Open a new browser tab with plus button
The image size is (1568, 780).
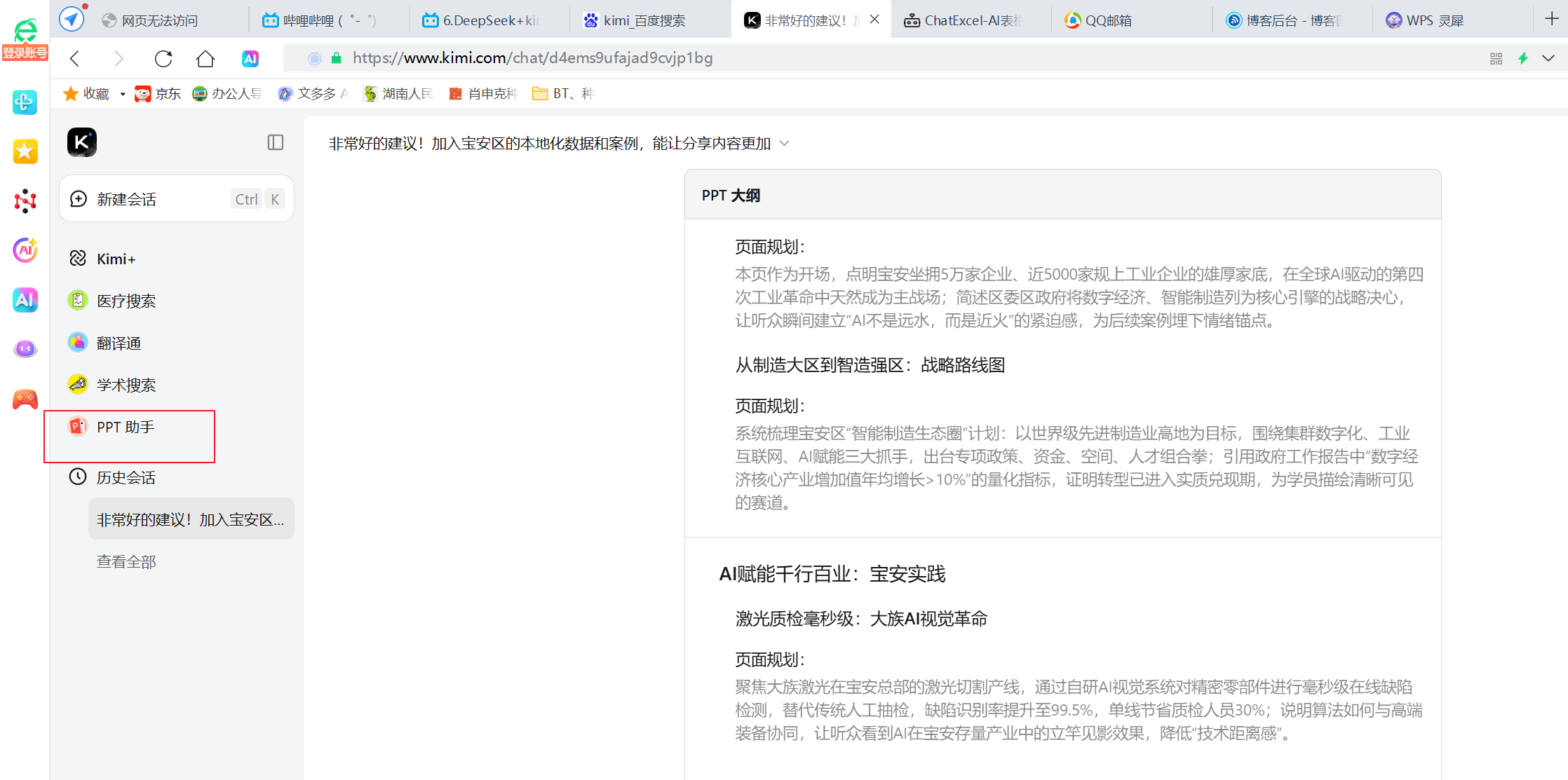tap(1551, 19)
